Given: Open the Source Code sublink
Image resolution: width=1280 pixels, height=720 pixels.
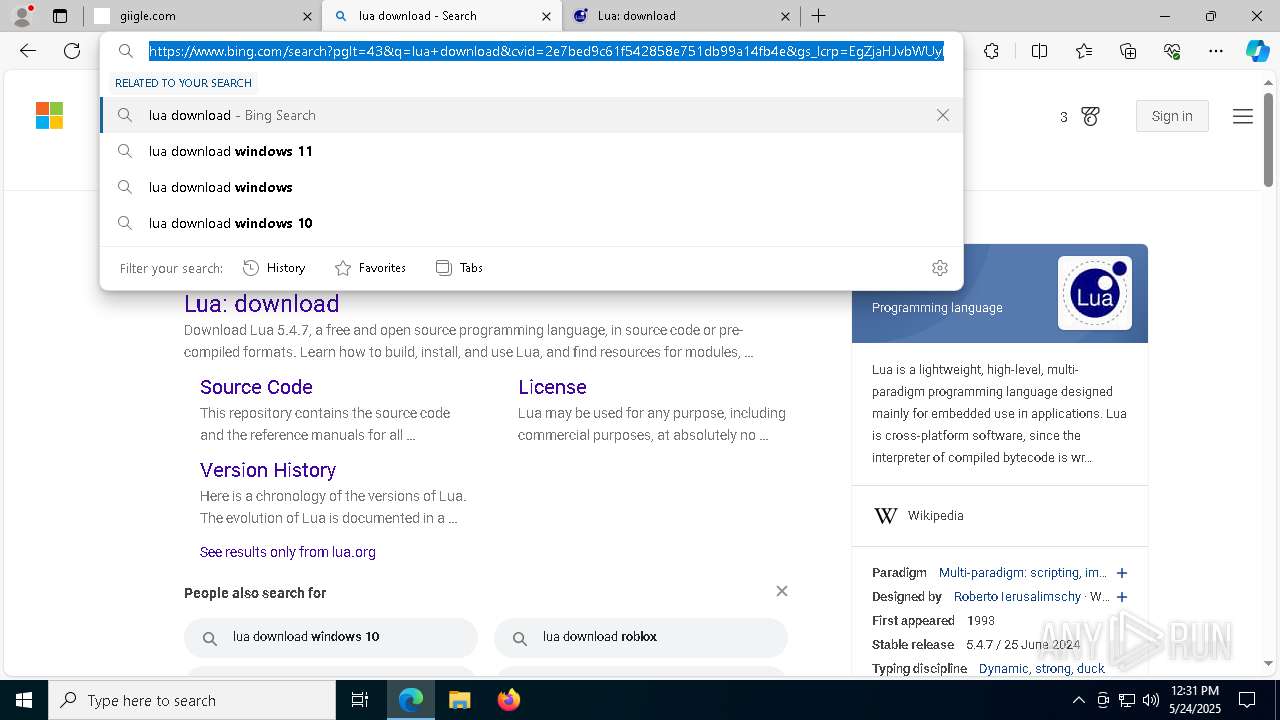Looking at the screenshot, I should click(256, 387).
